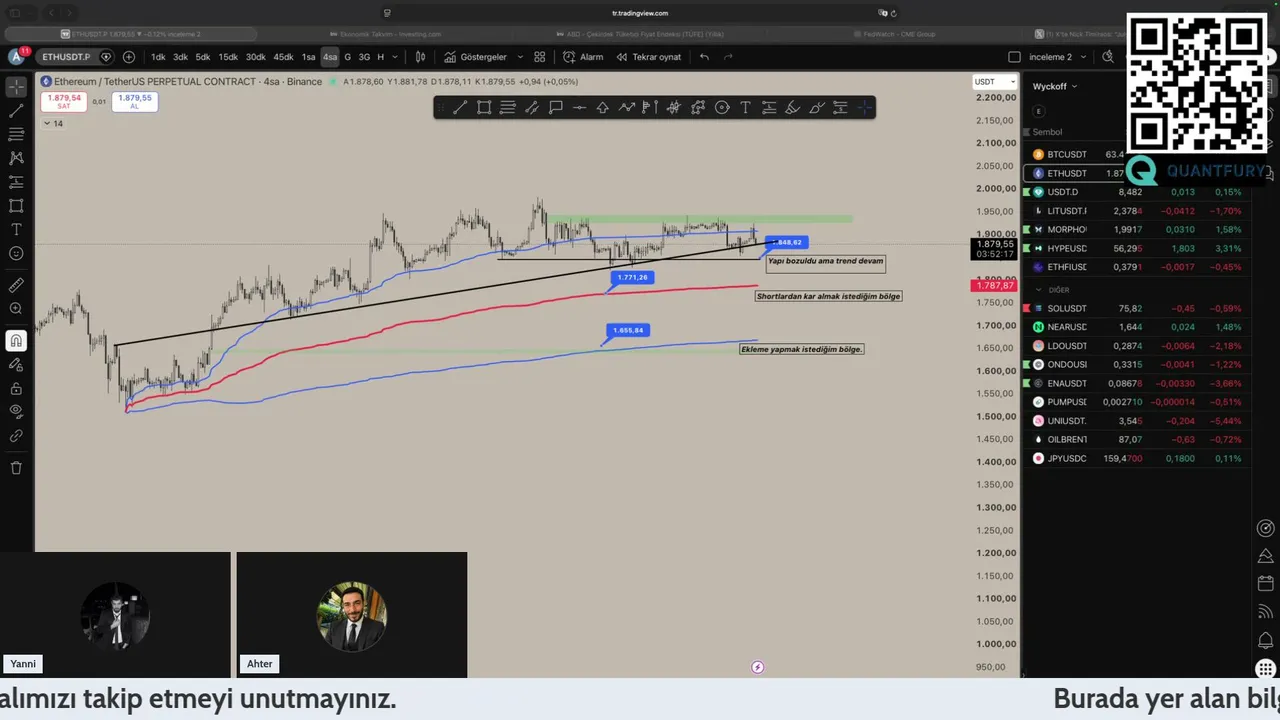Pick the text T in favorites toolbar
The image size is (1280, 720).
click(745, 108)
